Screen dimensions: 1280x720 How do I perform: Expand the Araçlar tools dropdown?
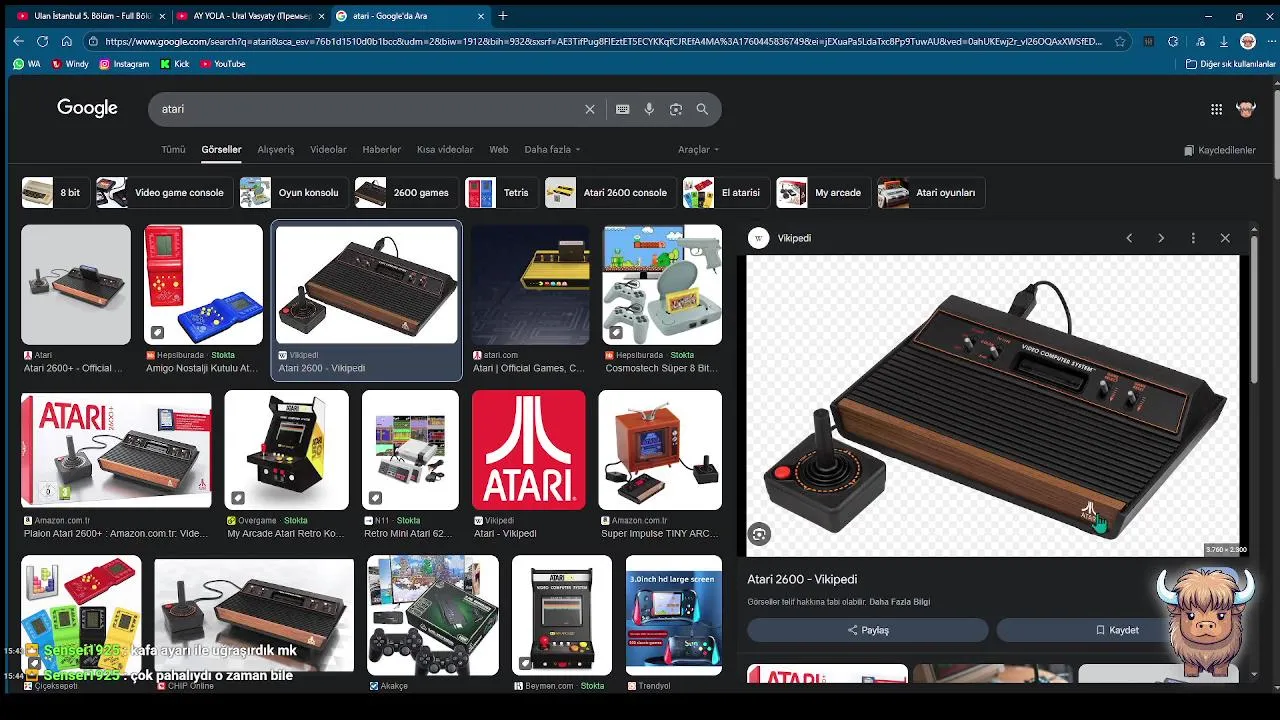click(698, 150)
